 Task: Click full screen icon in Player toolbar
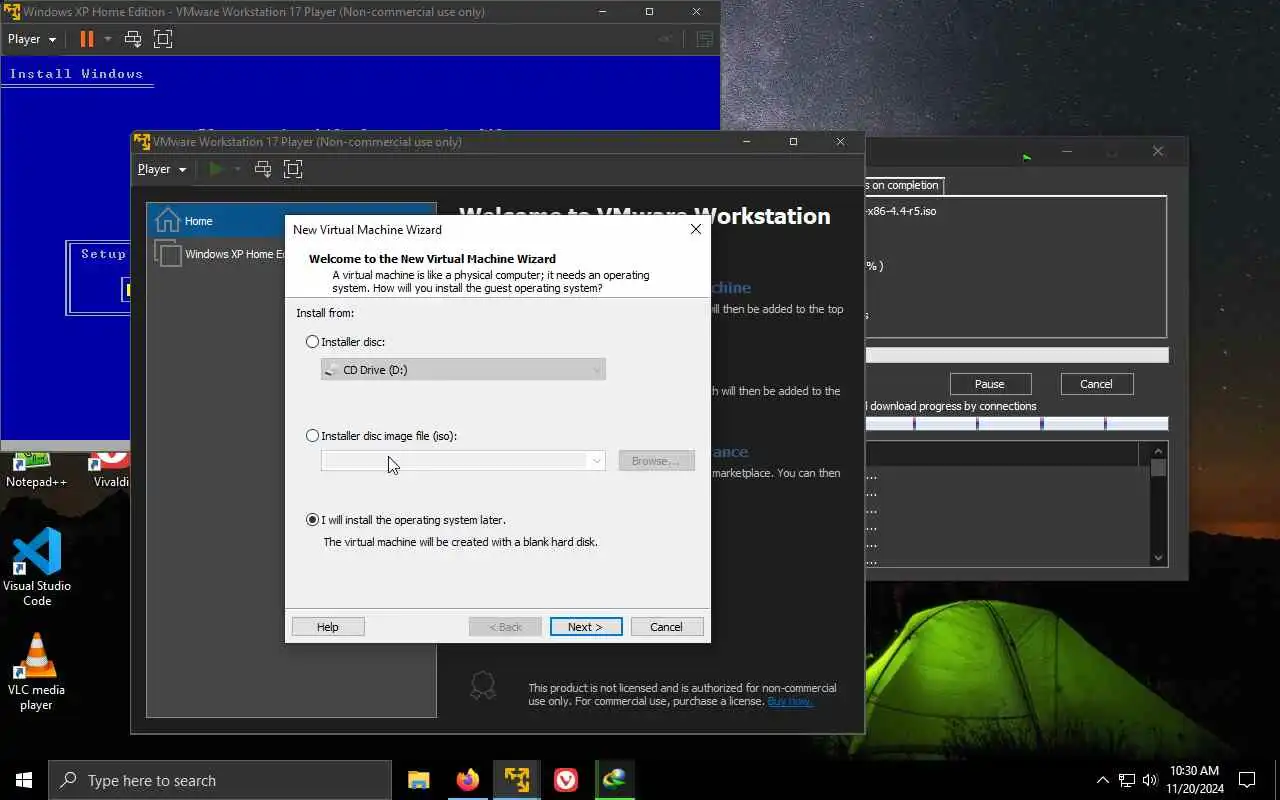click(x=293, y=169)
